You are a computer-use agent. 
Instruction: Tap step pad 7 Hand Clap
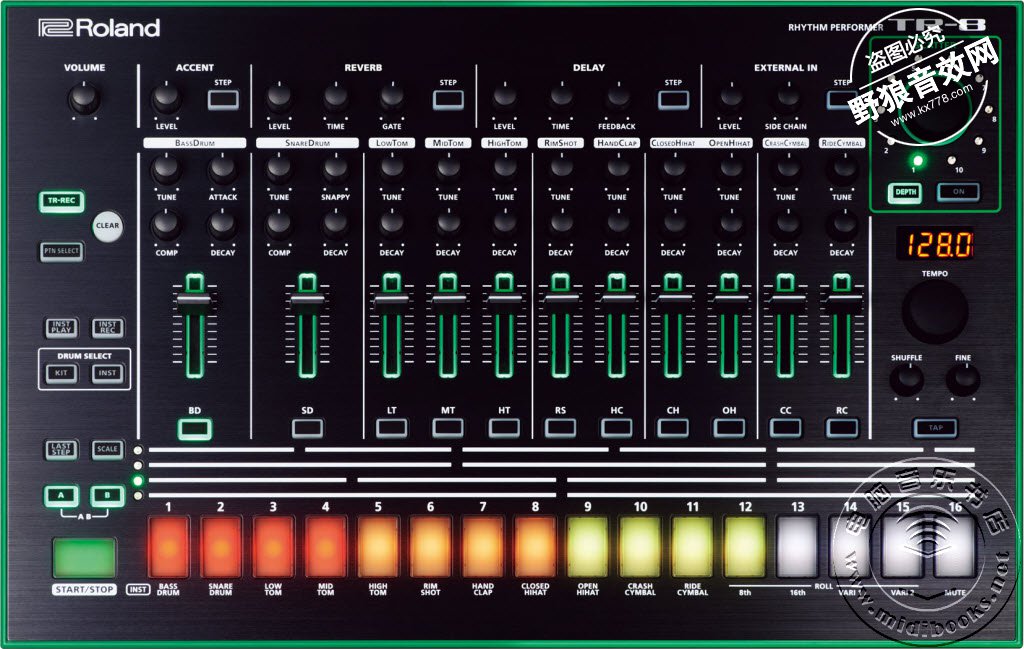[x=483, y=547]
